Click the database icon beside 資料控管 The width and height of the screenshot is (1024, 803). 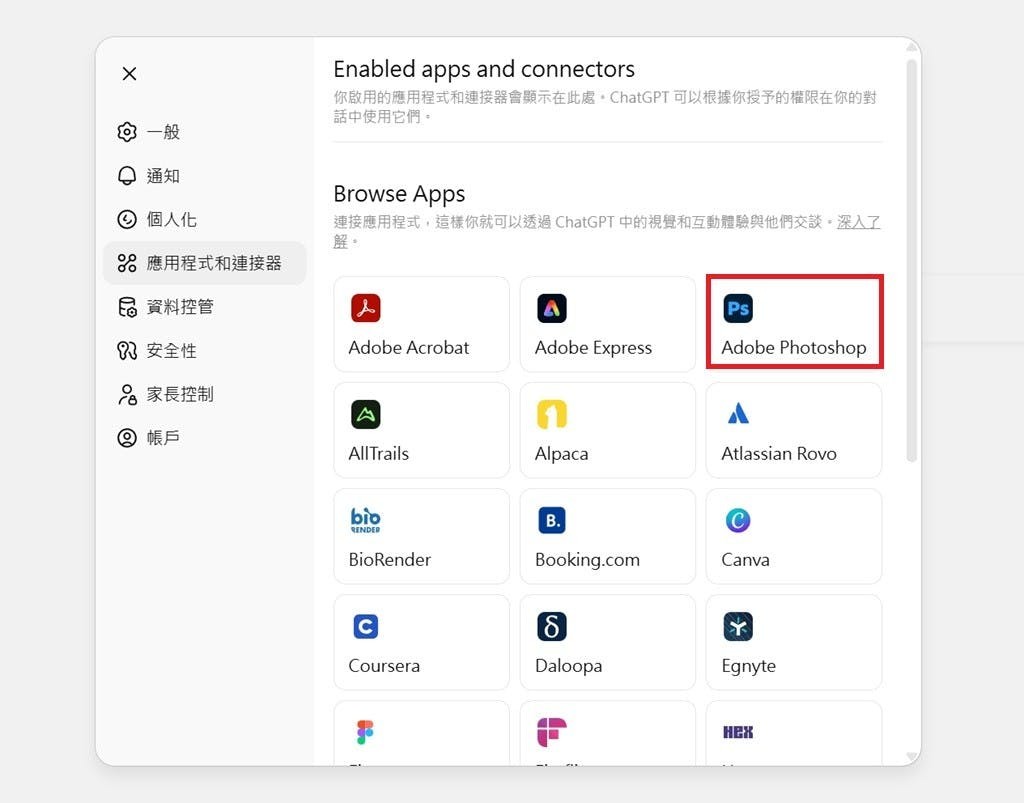(x=127, y=307)
